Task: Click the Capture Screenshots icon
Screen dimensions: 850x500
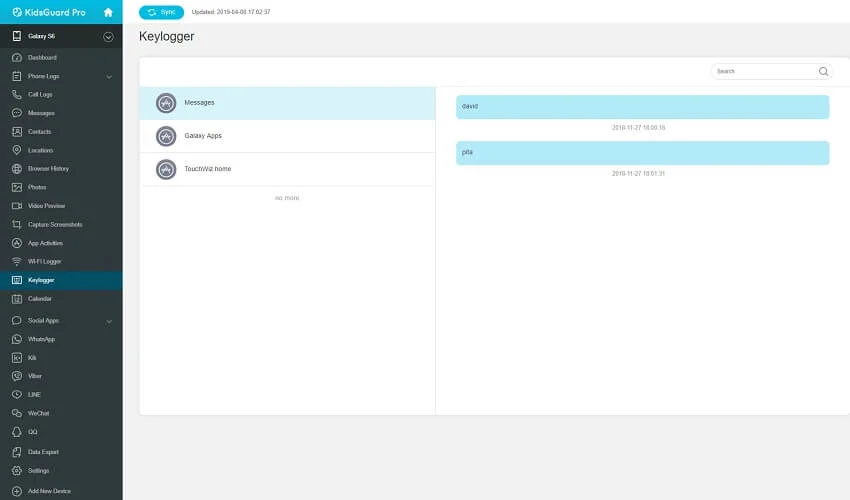Action: tap(17, 224)
